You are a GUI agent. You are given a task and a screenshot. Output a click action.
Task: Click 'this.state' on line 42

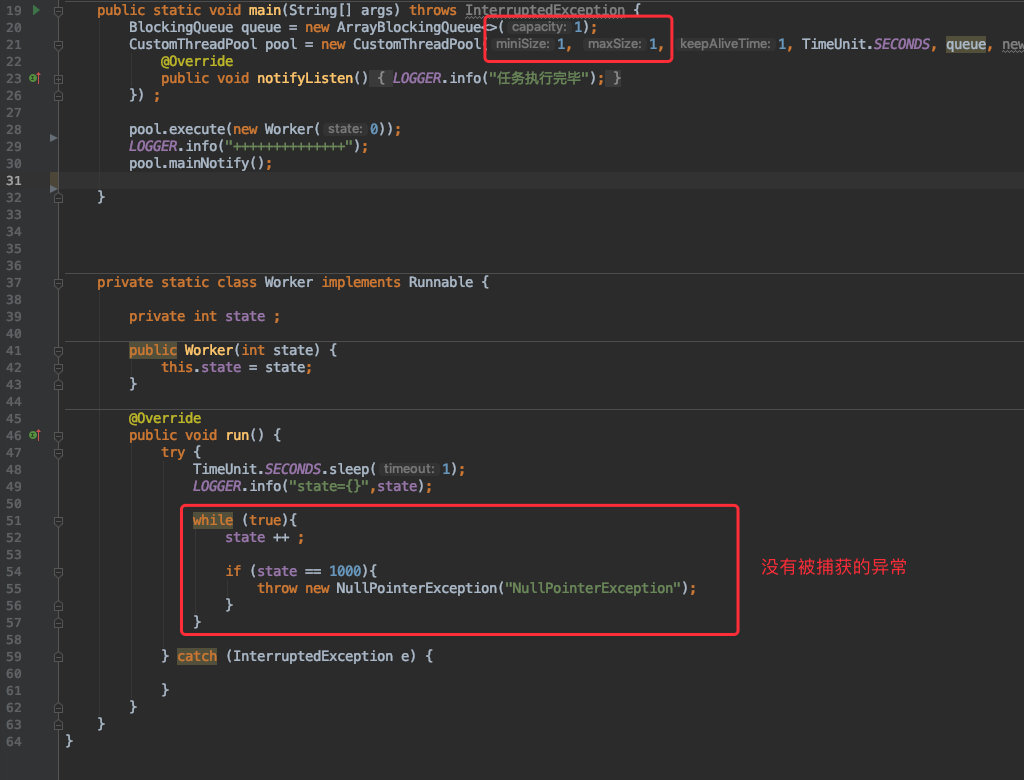click(201, 367)
